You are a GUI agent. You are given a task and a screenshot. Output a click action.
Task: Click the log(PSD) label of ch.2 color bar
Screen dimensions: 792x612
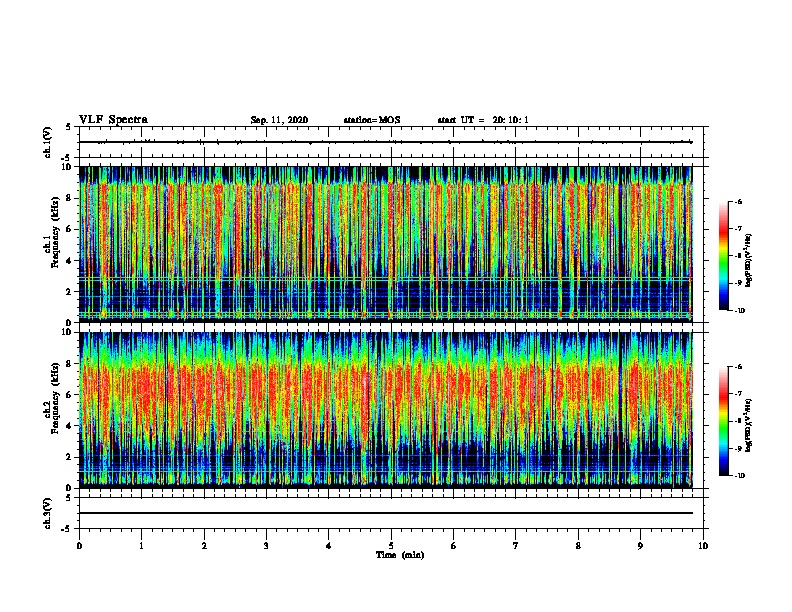[748, 425]
